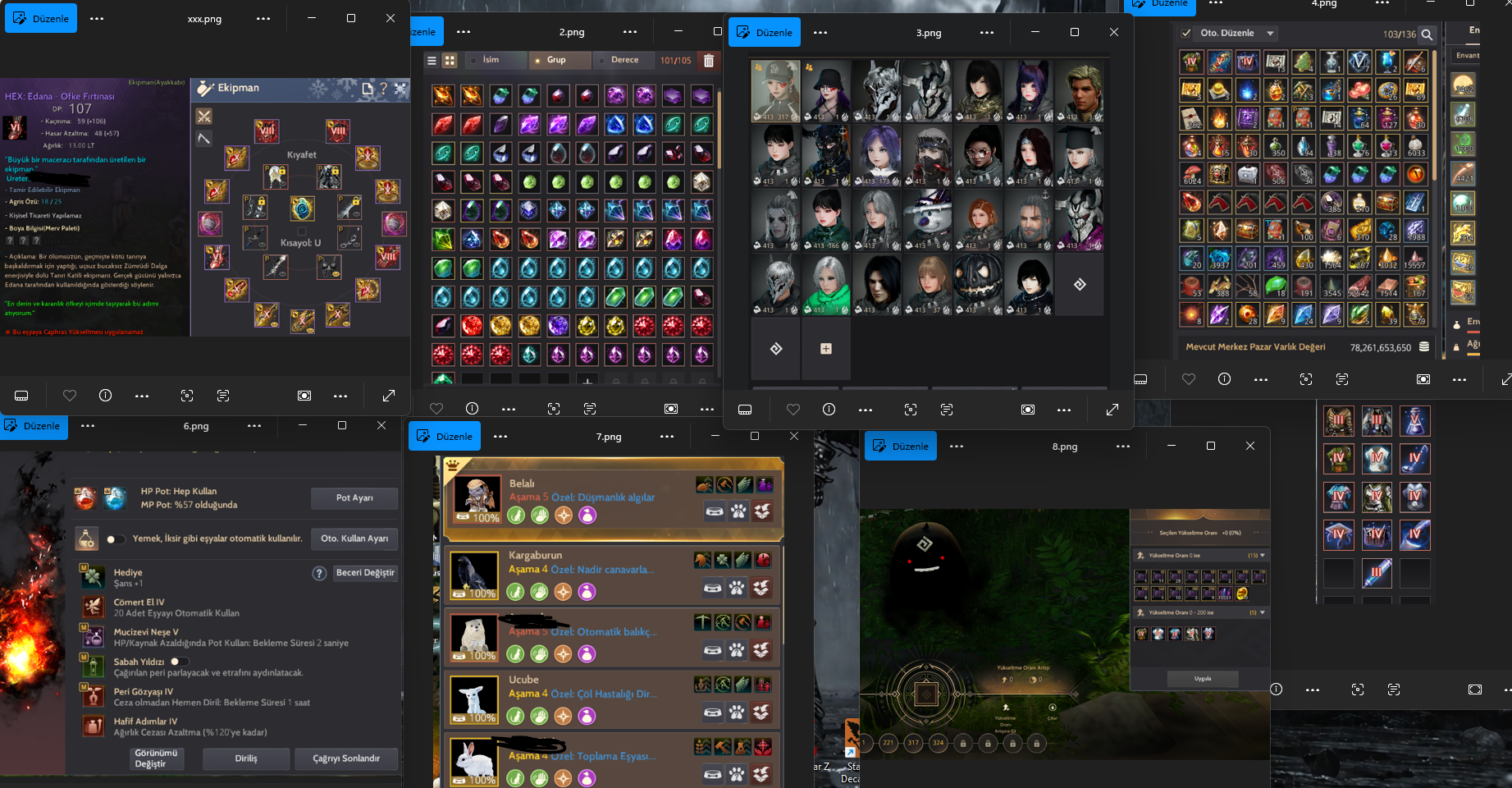Select the Grup sorting tab

pos(556,60)
